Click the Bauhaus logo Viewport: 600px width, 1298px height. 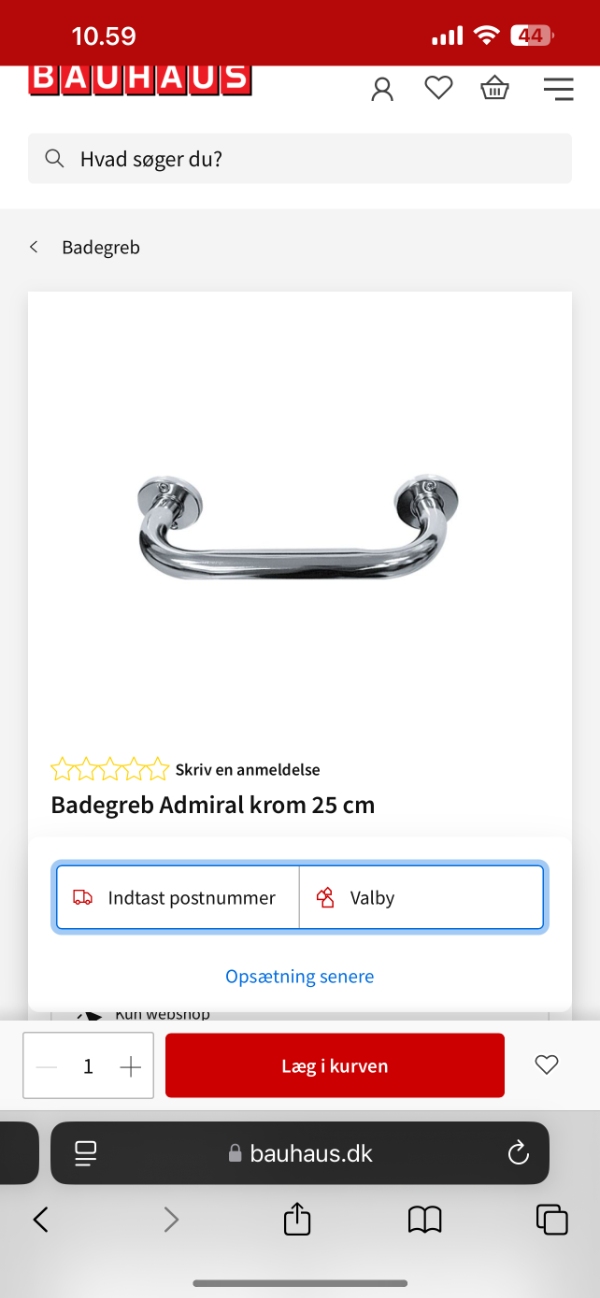(x=139, y=78)
